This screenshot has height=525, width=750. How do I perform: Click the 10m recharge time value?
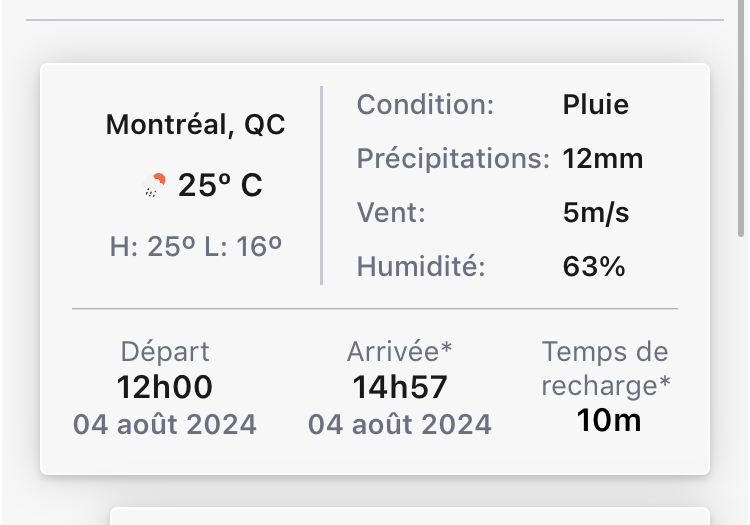point(608,420)
